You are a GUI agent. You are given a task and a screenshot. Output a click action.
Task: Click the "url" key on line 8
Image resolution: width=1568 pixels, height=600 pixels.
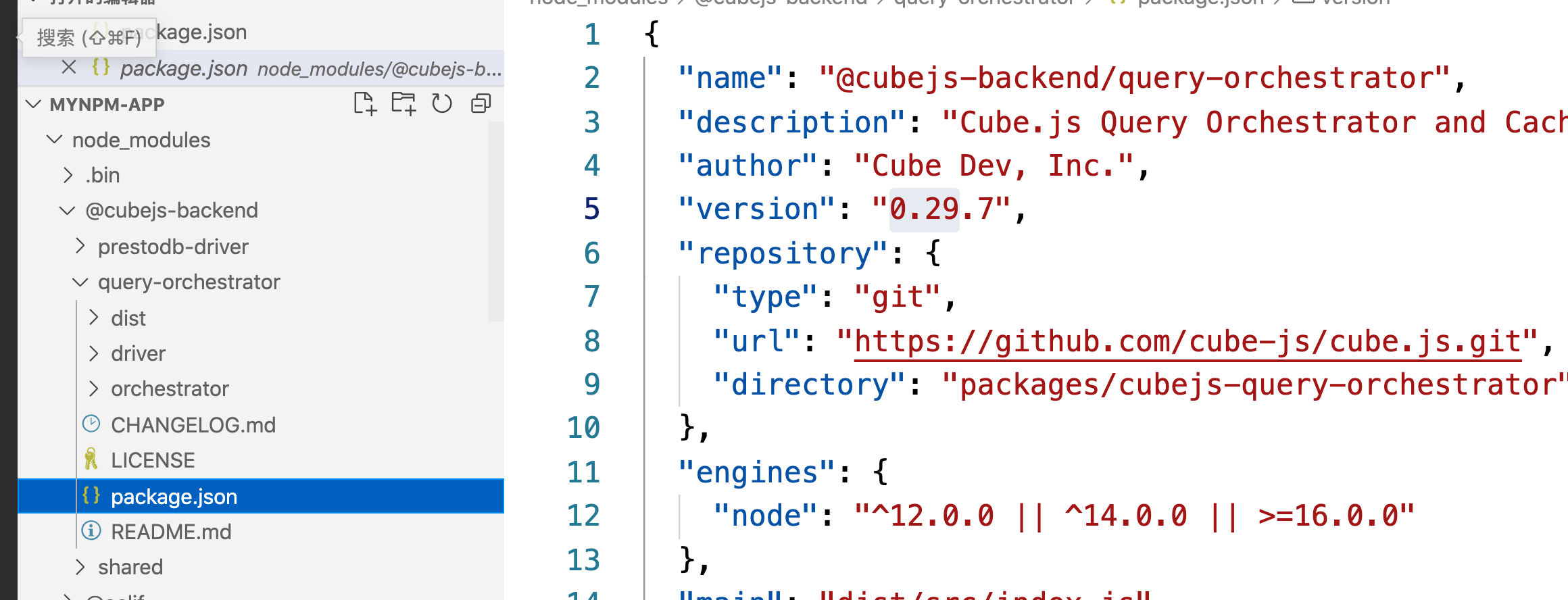point(757,342)
